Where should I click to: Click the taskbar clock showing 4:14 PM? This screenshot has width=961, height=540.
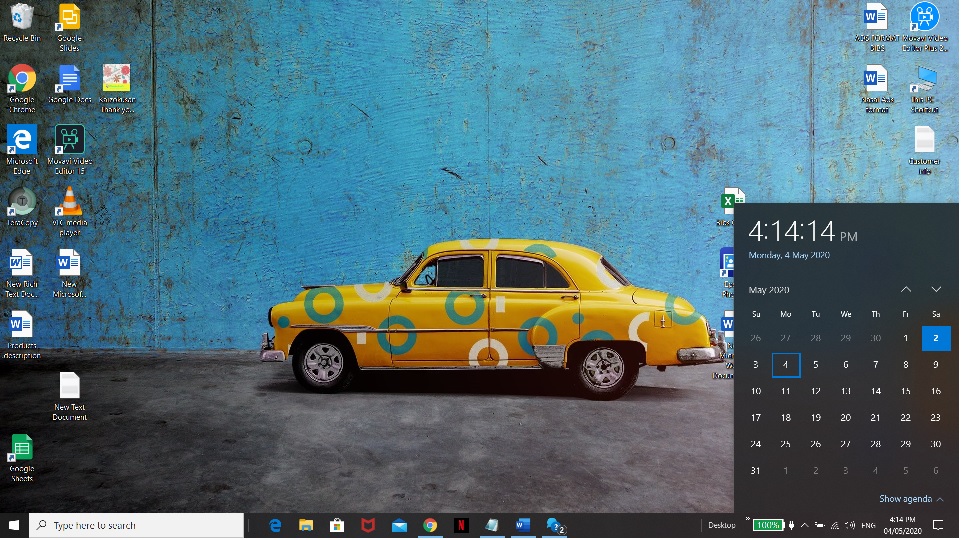tap(903, 526)
